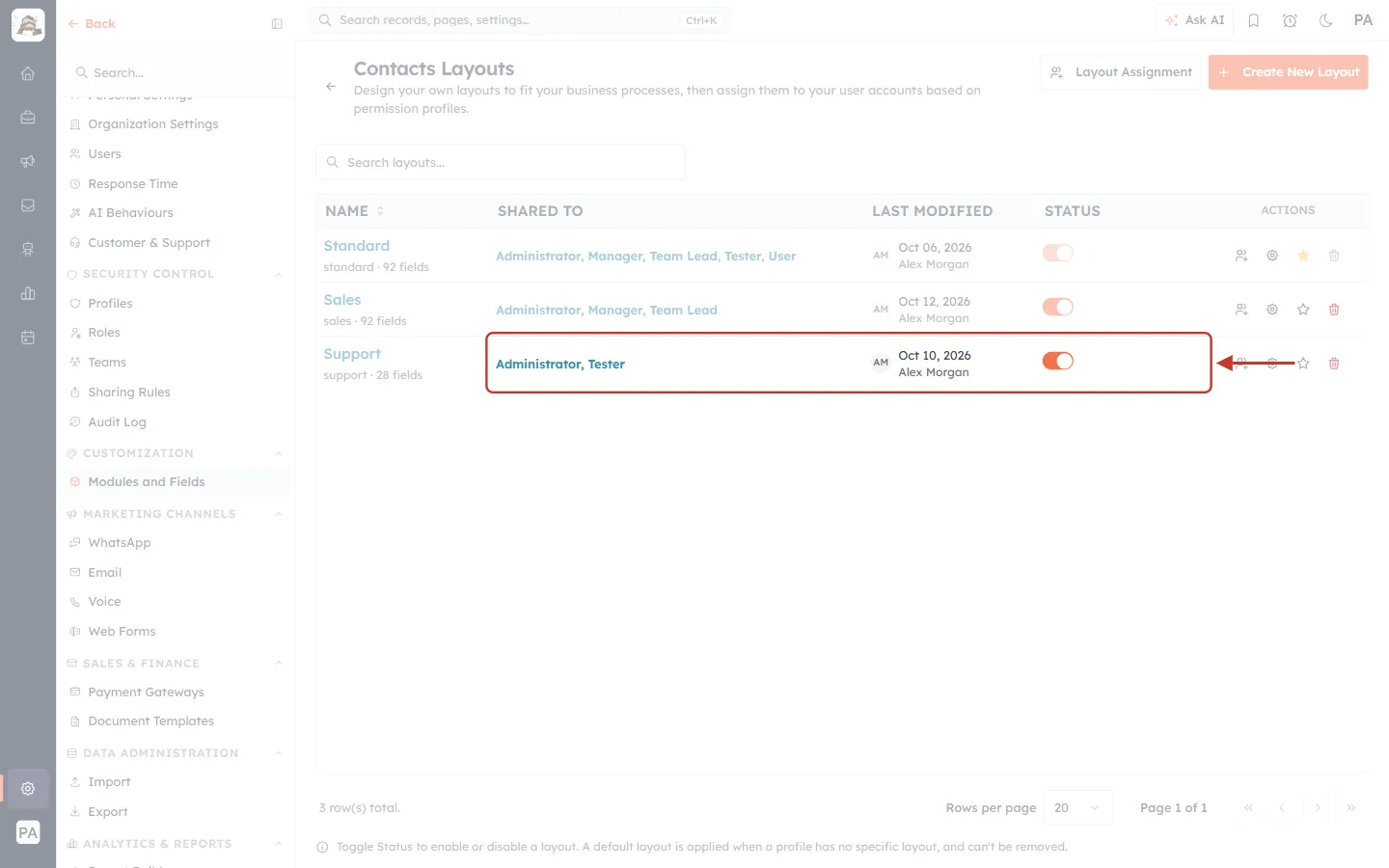
Task: Open the alarm clock reminders icon
Action: 1290,20
